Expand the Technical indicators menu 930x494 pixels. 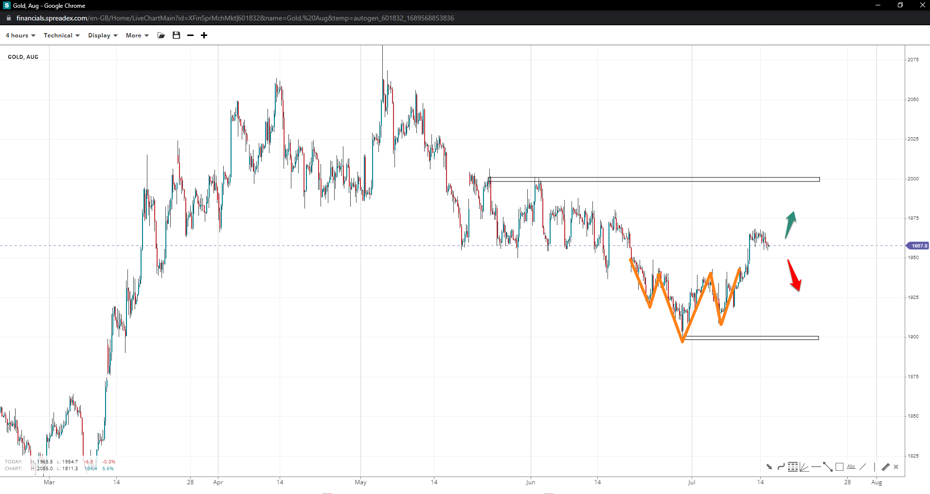[61, 35]
